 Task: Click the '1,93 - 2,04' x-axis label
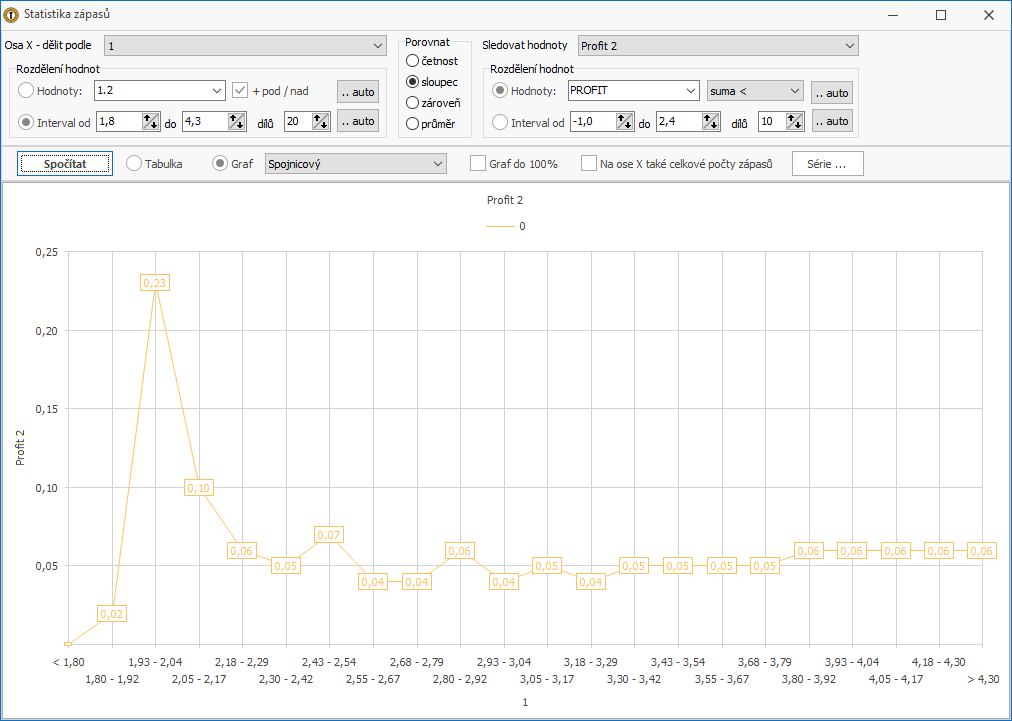pos(156,662)
